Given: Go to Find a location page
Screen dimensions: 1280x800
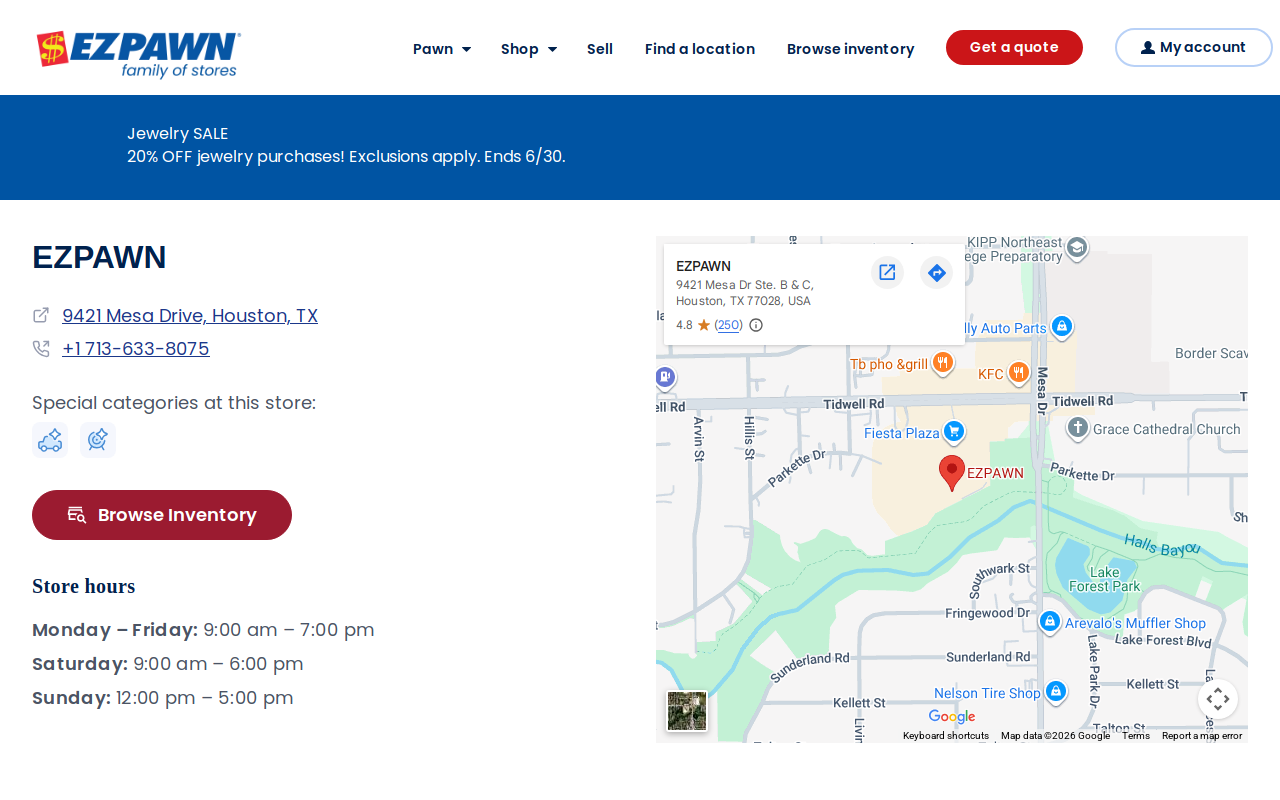Looking at the screenshot, I should tap(700, 49).
